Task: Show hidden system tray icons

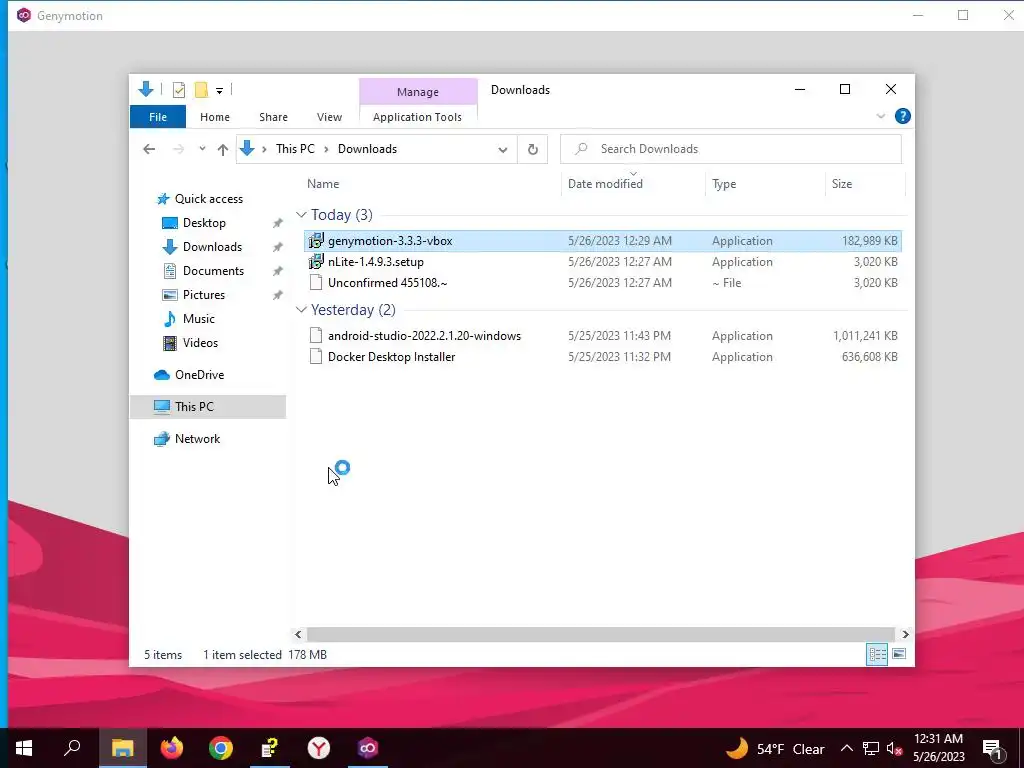Action: click(846, 748)
